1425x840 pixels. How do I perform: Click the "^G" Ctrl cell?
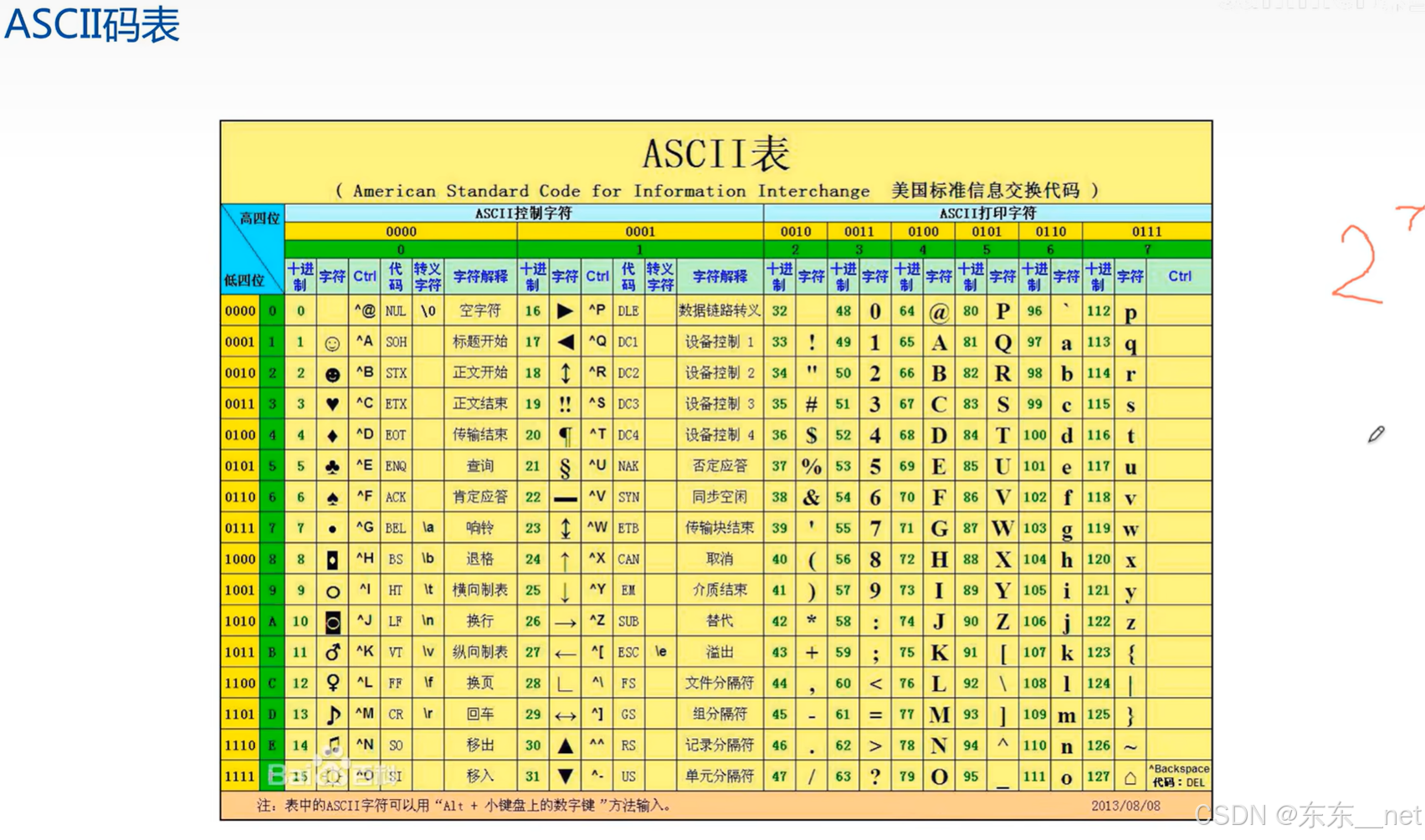point(364,528)
